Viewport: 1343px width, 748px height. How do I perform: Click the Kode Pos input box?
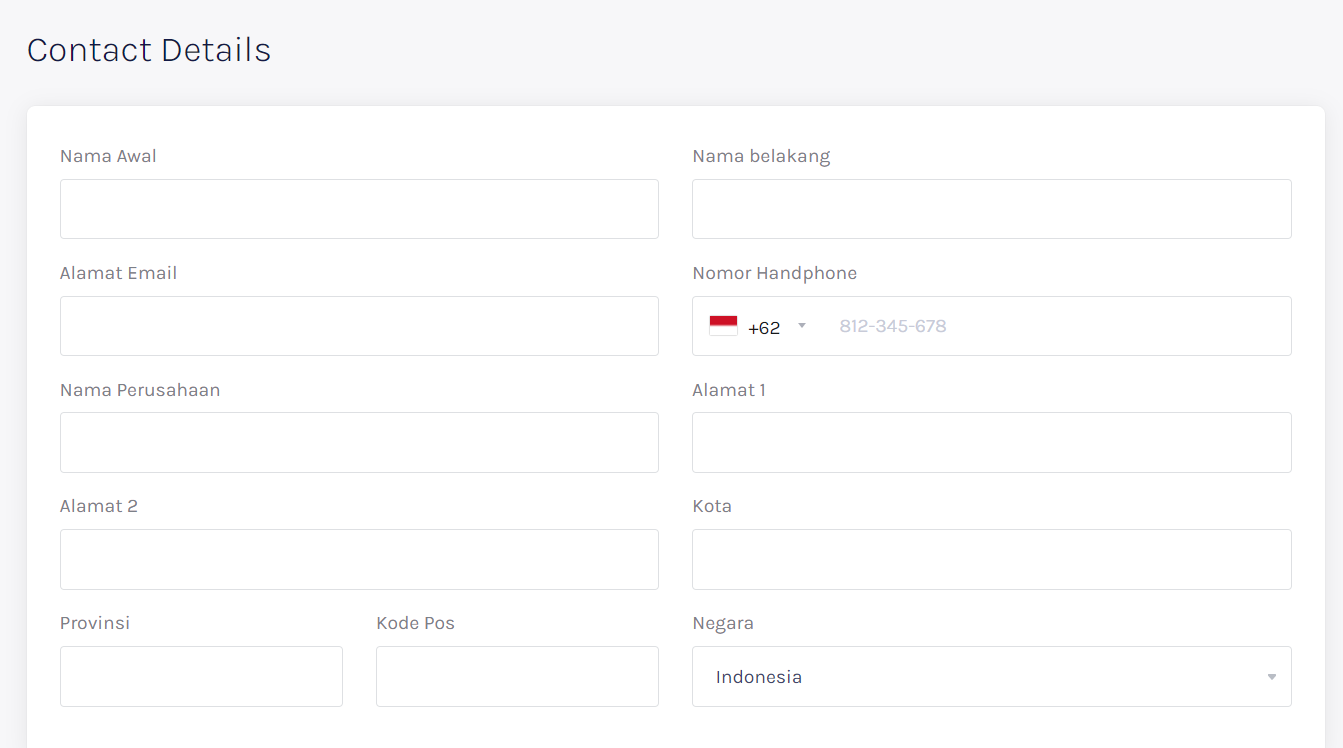(516, 676)
